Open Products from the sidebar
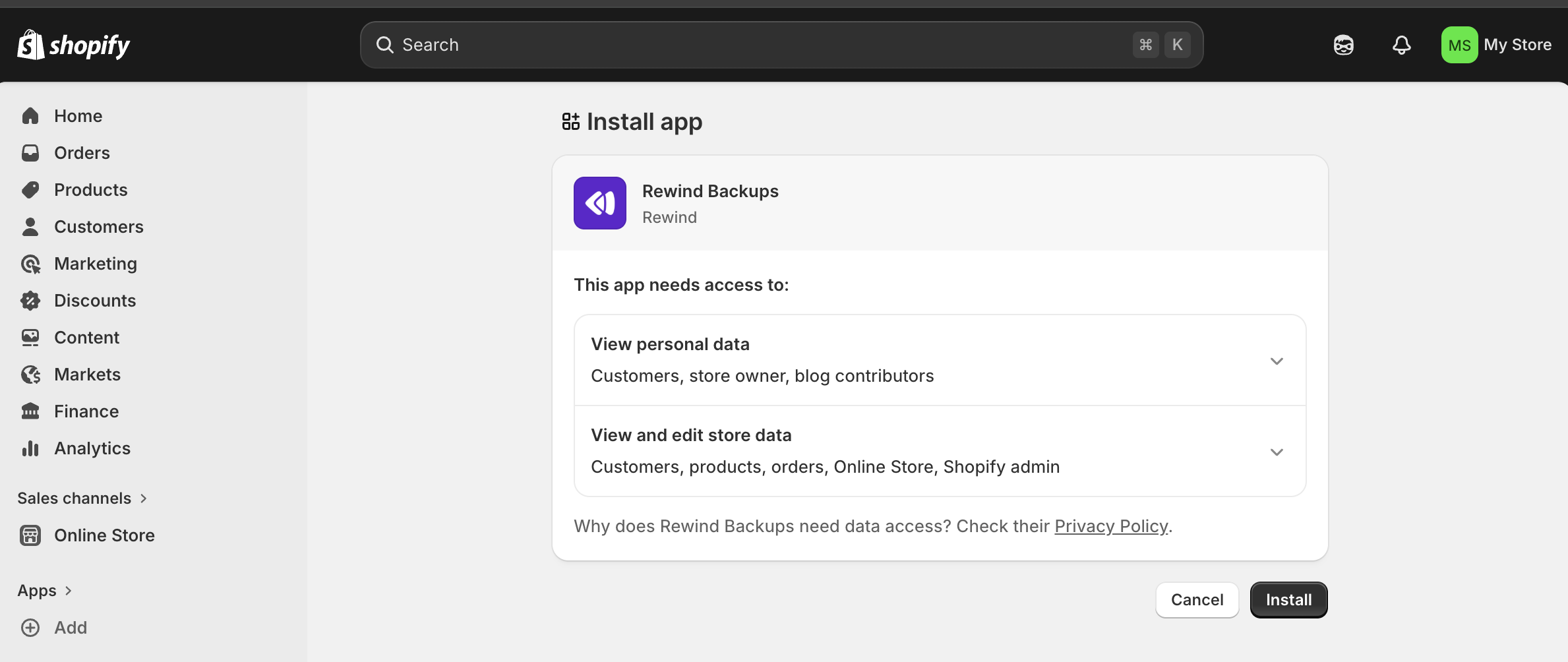Viewport: 1568px width, 662px height. pos(90,190)
